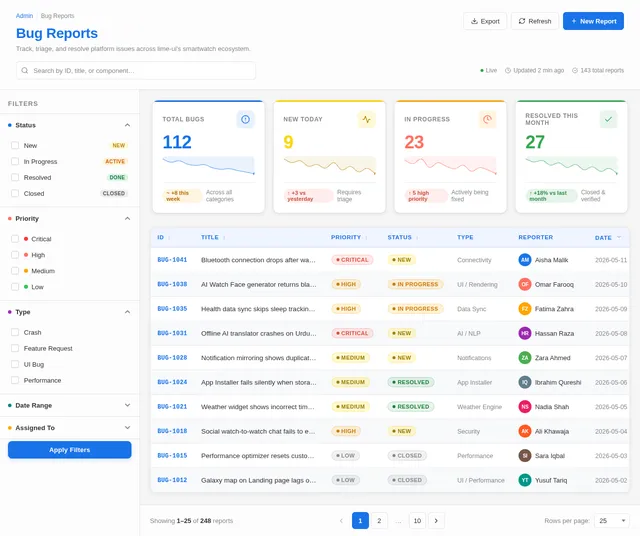Check the New status filter

pyautogui.click(x=15, y=145)
